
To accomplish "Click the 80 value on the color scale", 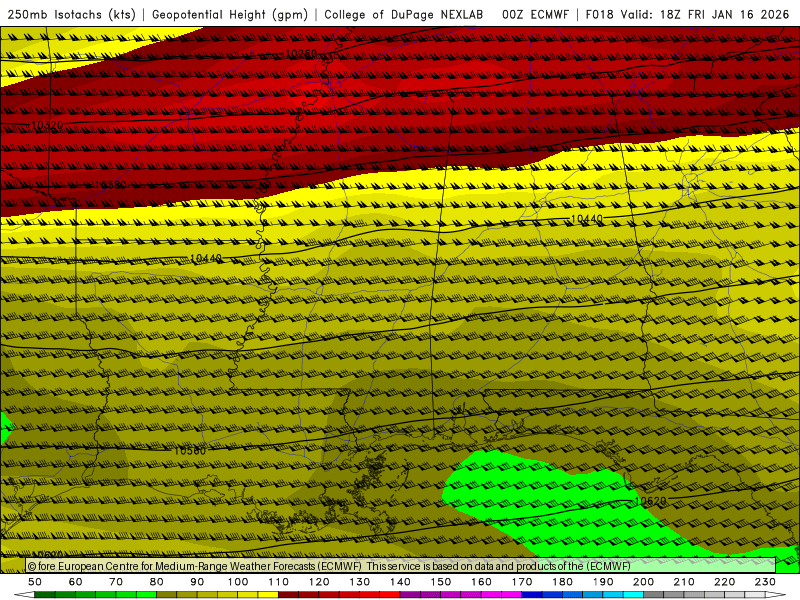I will pyautogui.click(x=157, y=582).
